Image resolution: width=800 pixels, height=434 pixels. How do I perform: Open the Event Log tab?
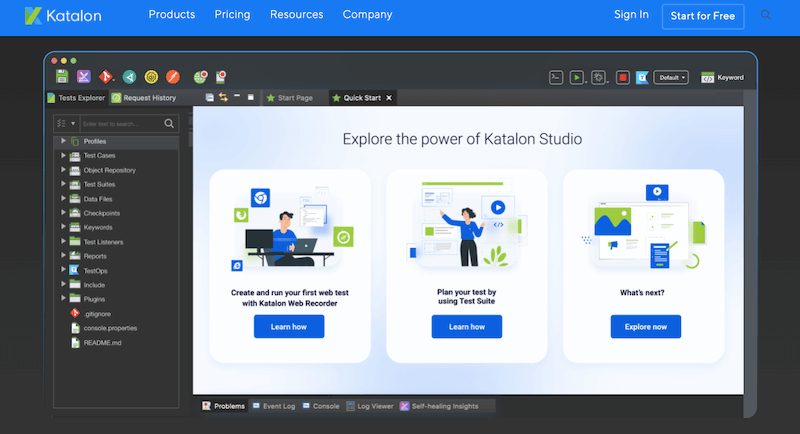tap(274, 406)
